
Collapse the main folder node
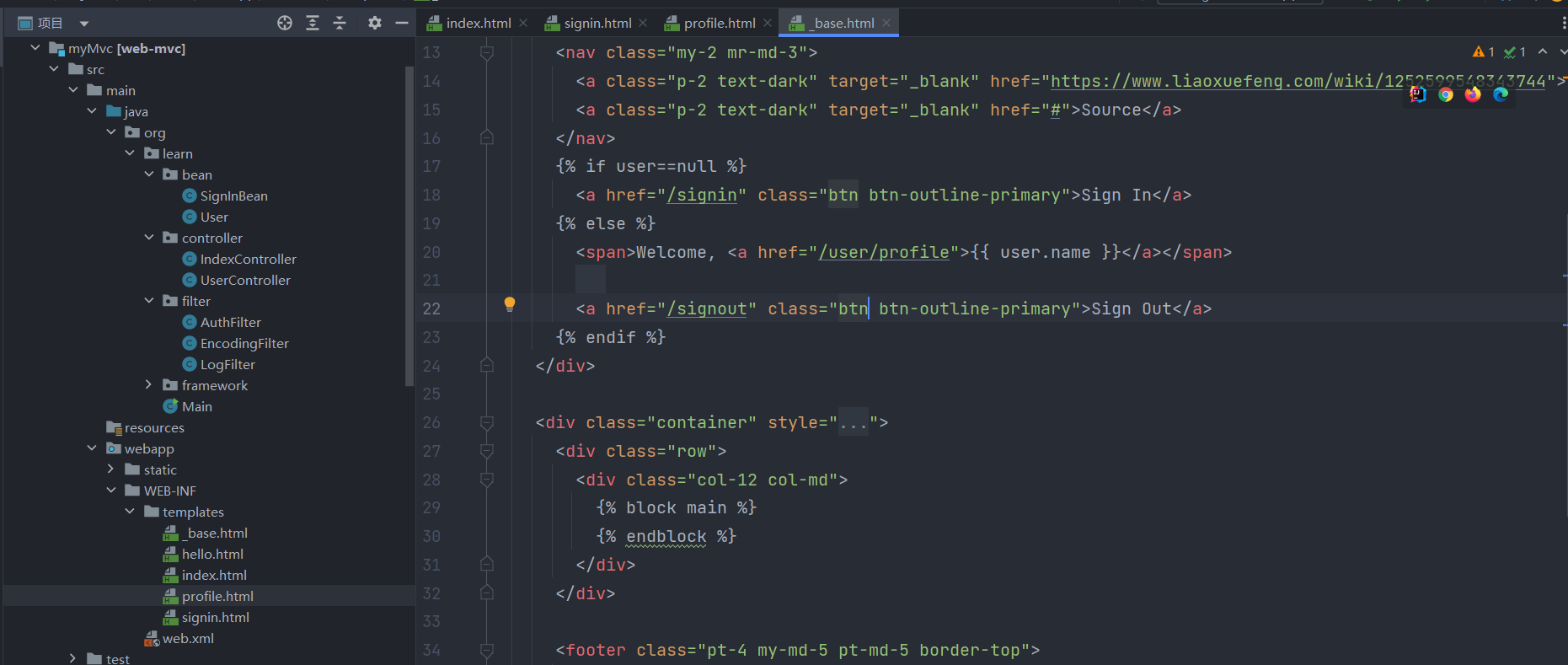click(73, 90)
